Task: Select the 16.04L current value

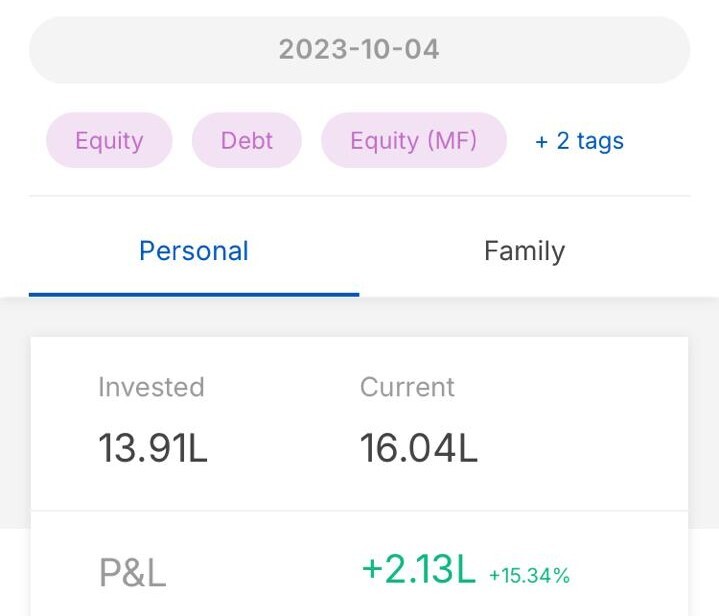Action: click(419, 449)
